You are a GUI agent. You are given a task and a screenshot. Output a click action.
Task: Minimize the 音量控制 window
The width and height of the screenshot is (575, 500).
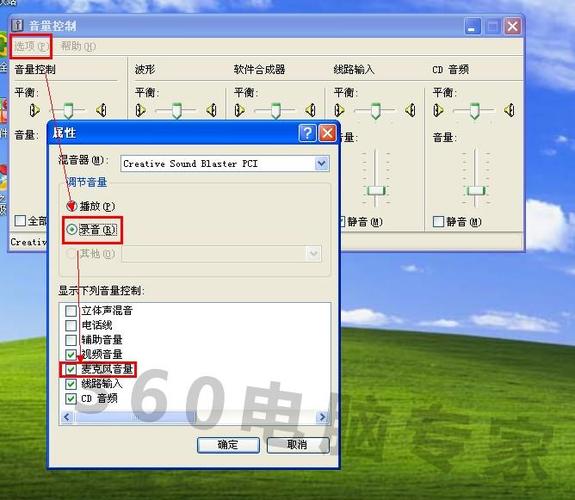(x=473, y=26)
